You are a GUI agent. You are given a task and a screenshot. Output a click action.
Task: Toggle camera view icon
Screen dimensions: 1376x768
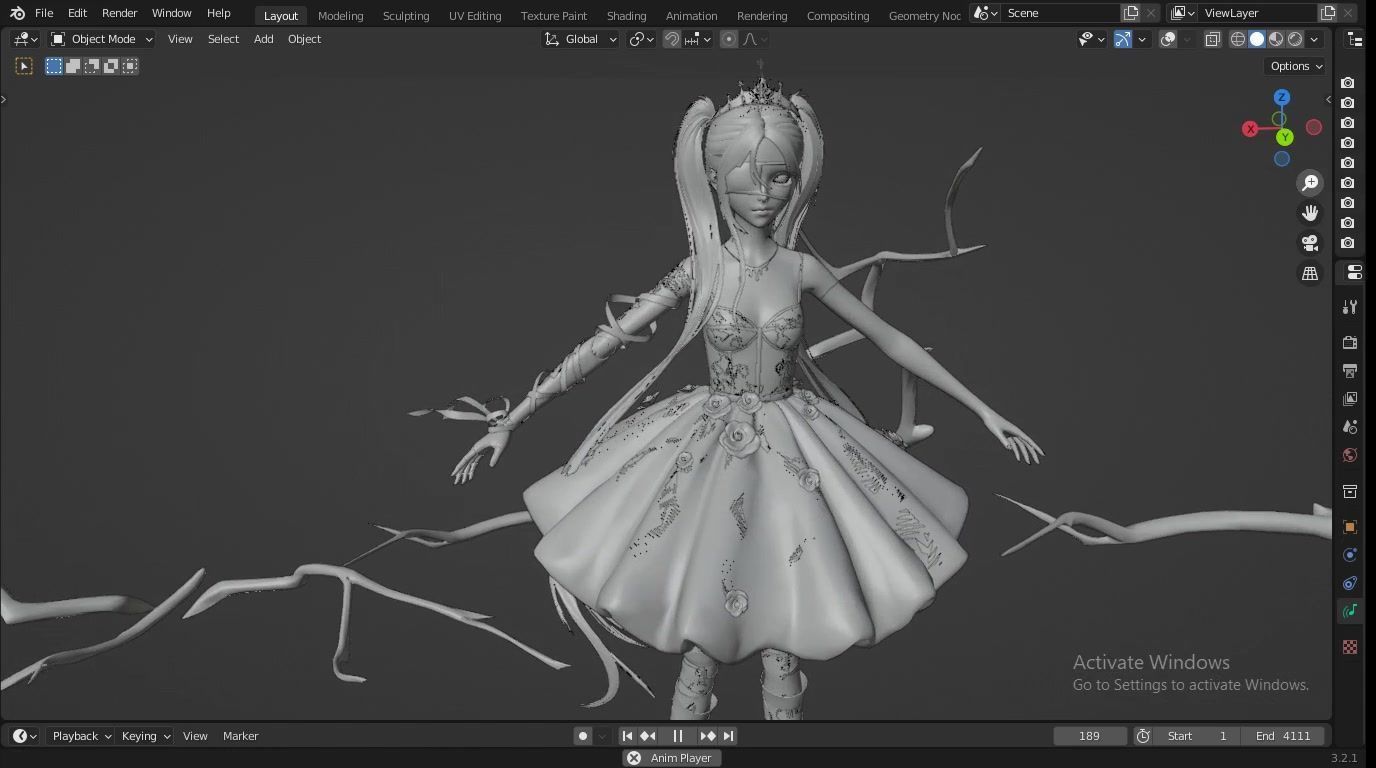point(1310,243)
